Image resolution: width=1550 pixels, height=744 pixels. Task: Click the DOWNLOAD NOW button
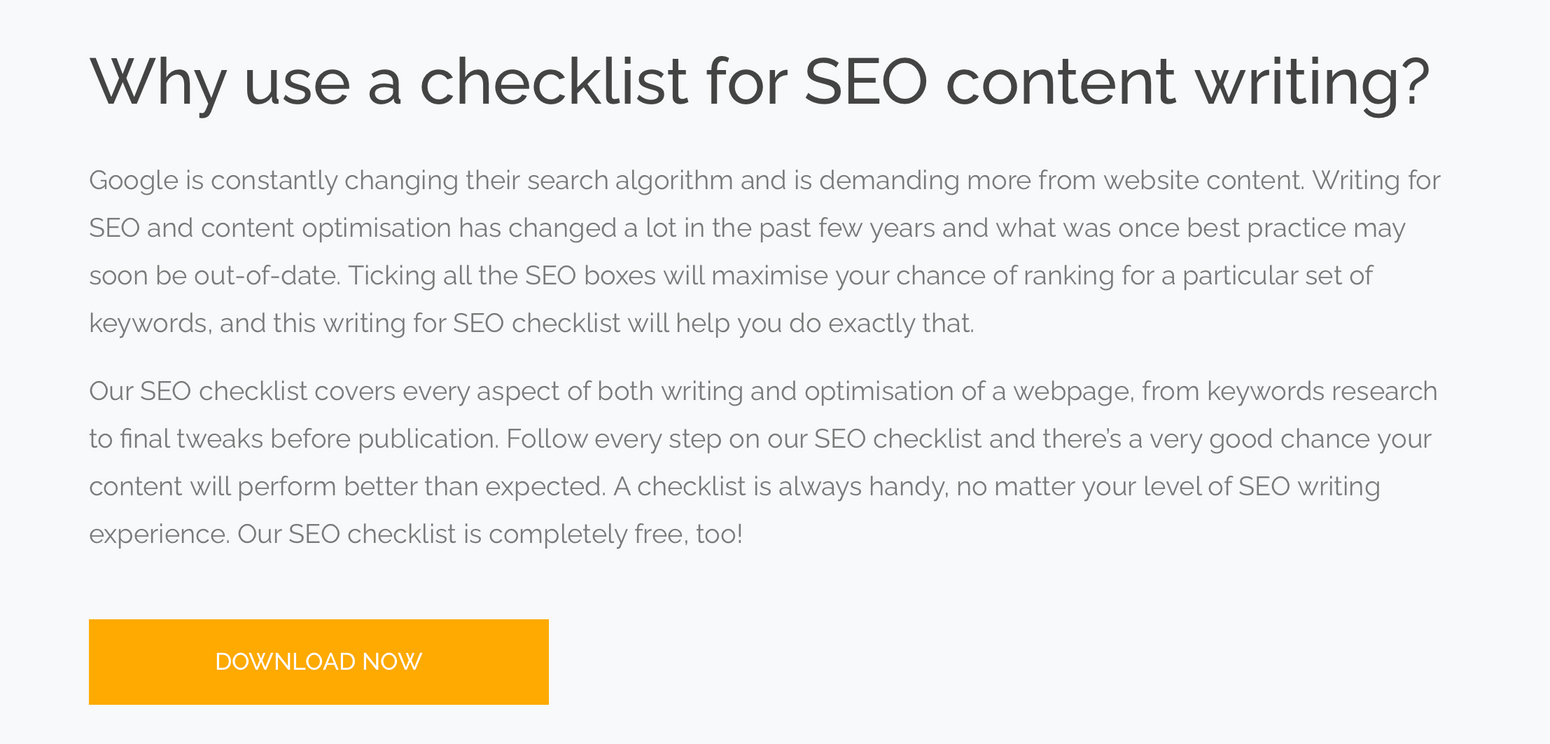[318, 662]
